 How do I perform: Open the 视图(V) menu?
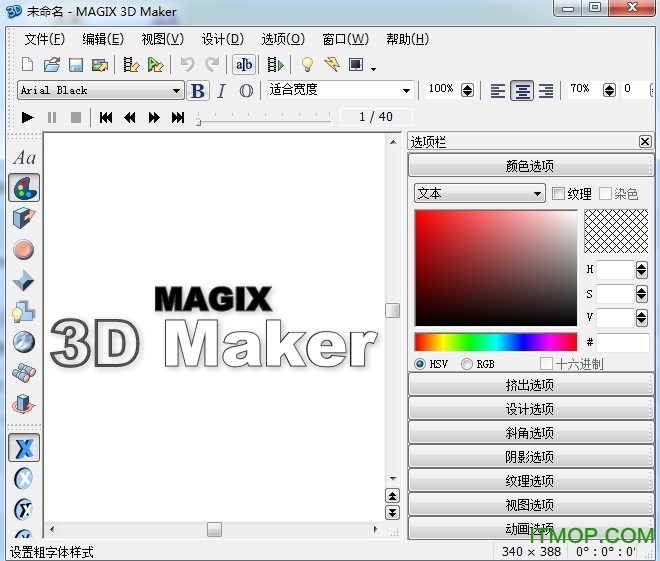click(x=163, y=40)
